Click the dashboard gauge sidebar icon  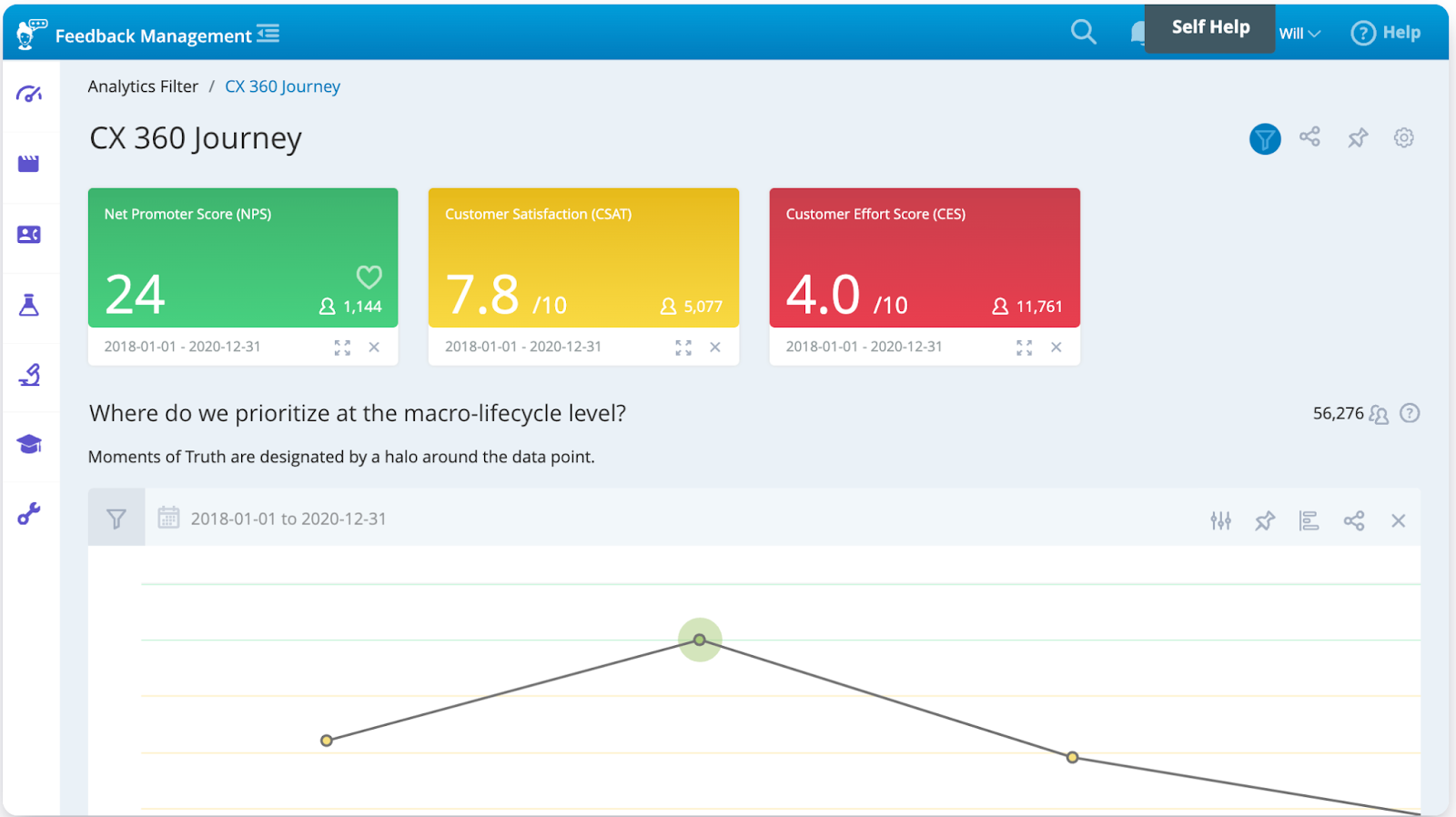[29, 94]
